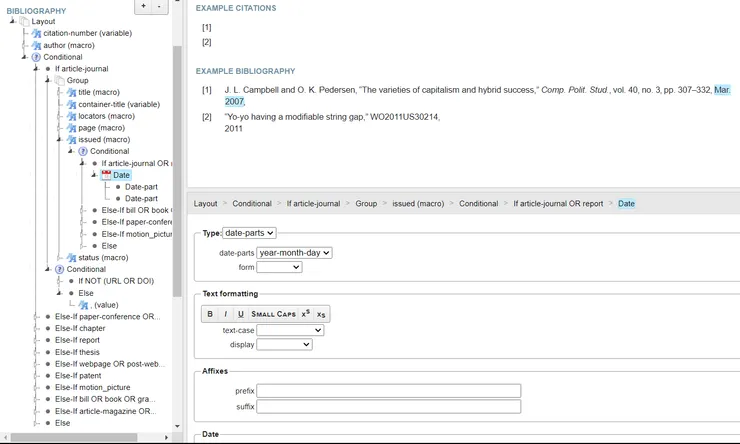Click the tree vertical scrollbar thumb
Image resolution: width=740 pixels, height=444 pixels.
point(177,171)
